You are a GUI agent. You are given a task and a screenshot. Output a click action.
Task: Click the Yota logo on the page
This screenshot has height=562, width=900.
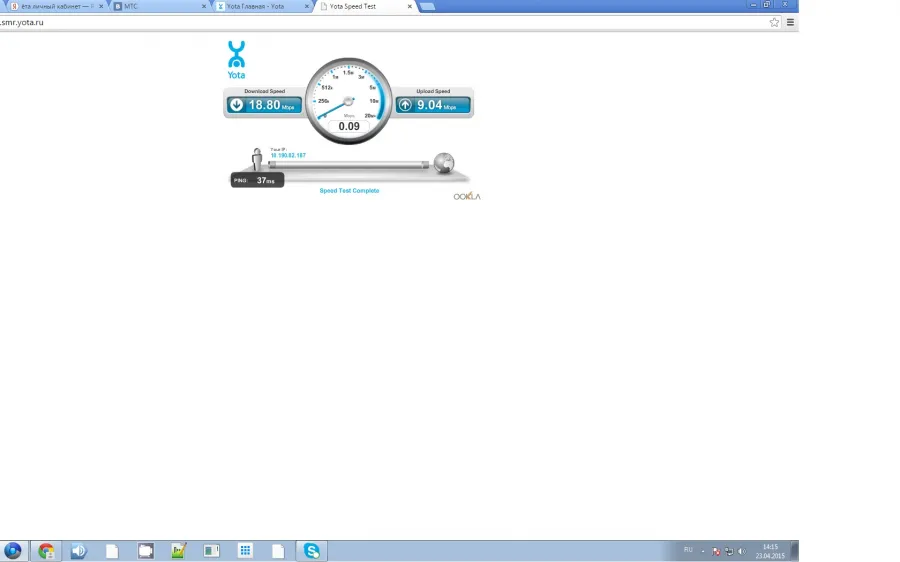[x=236, y=60]
